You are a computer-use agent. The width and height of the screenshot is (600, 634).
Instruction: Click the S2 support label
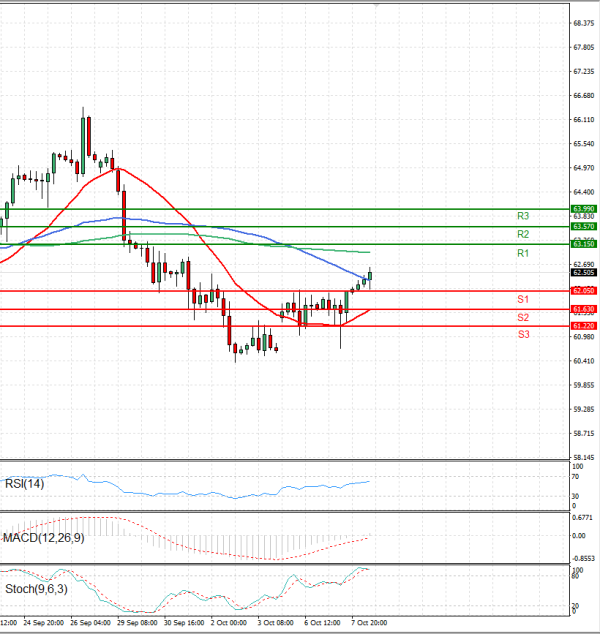click(522, 317)
